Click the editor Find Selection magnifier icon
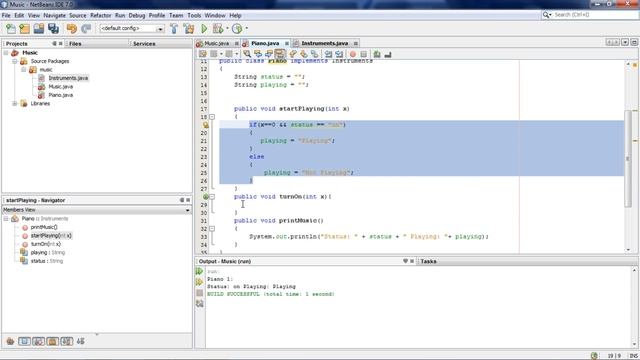The width and height of the screenshot is (640, 360). 247,54
